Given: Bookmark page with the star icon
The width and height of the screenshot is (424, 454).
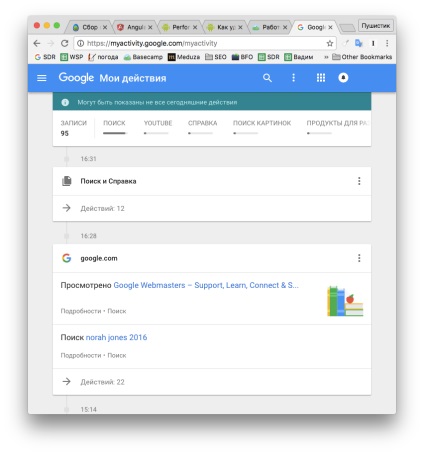Looking at the screenshot, I should click(330, 43).
